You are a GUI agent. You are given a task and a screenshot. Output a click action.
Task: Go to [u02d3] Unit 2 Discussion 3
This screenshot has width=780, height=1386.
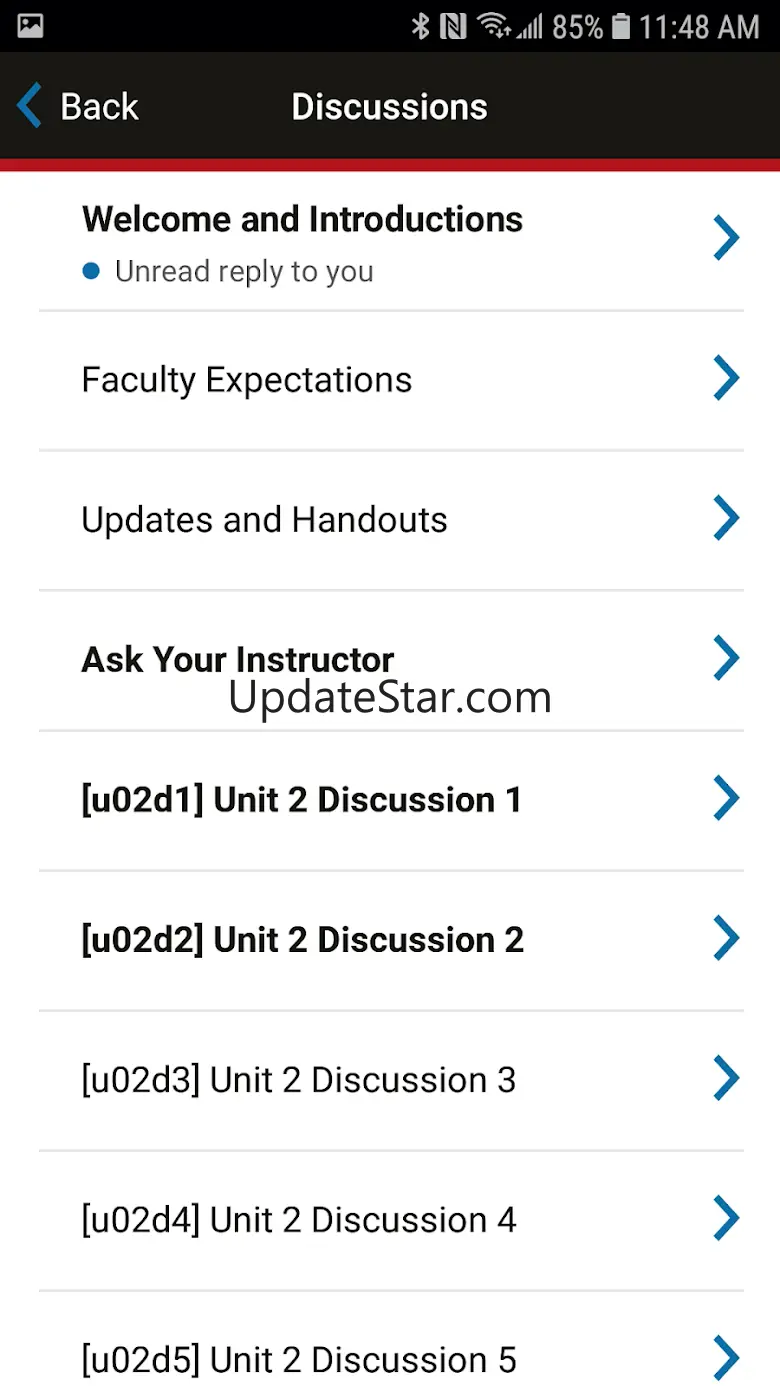(298, 1080)
